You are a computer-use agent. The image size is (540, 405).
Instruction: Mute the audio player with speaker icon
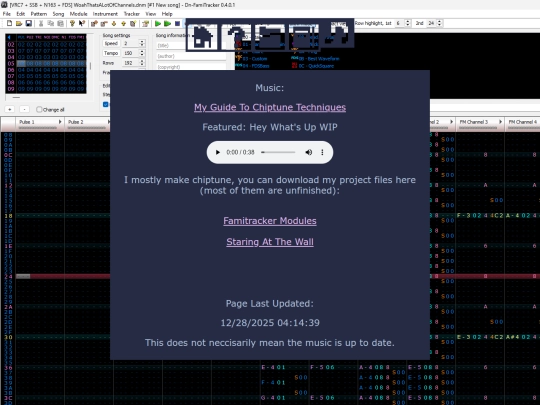tap(309, 152)
